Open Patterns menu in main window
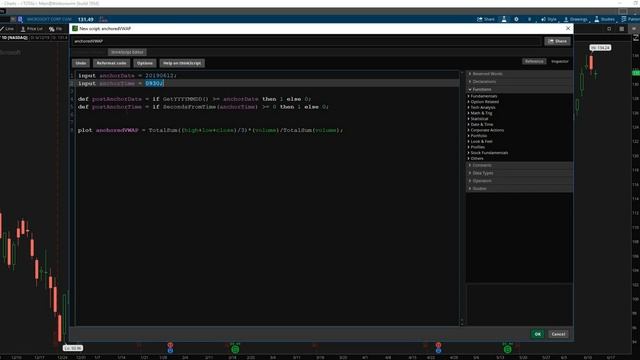Viewport: 640px width, 360px height. (631, 19)
